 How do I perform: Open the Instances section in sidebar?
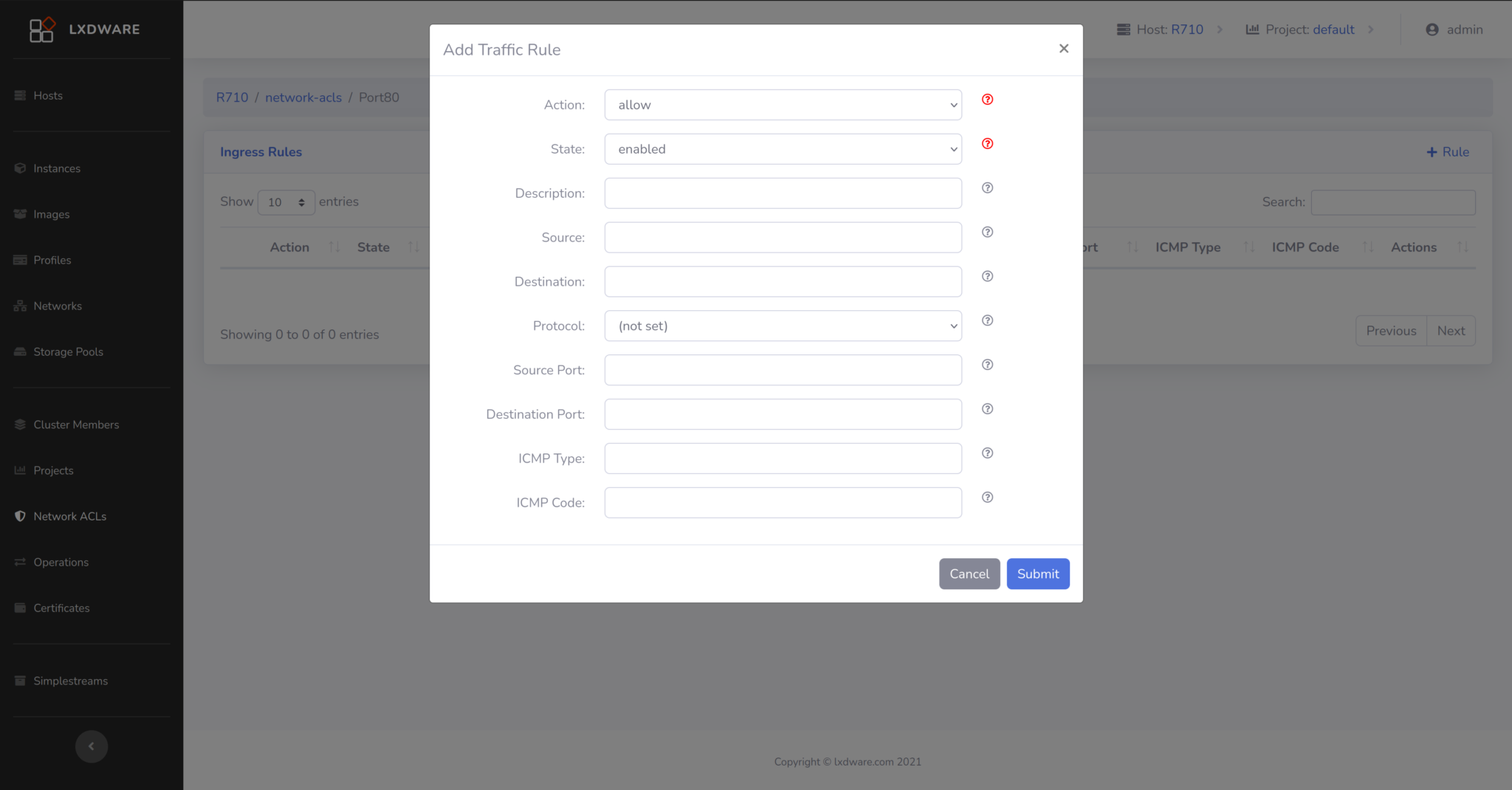pos(56,168)
